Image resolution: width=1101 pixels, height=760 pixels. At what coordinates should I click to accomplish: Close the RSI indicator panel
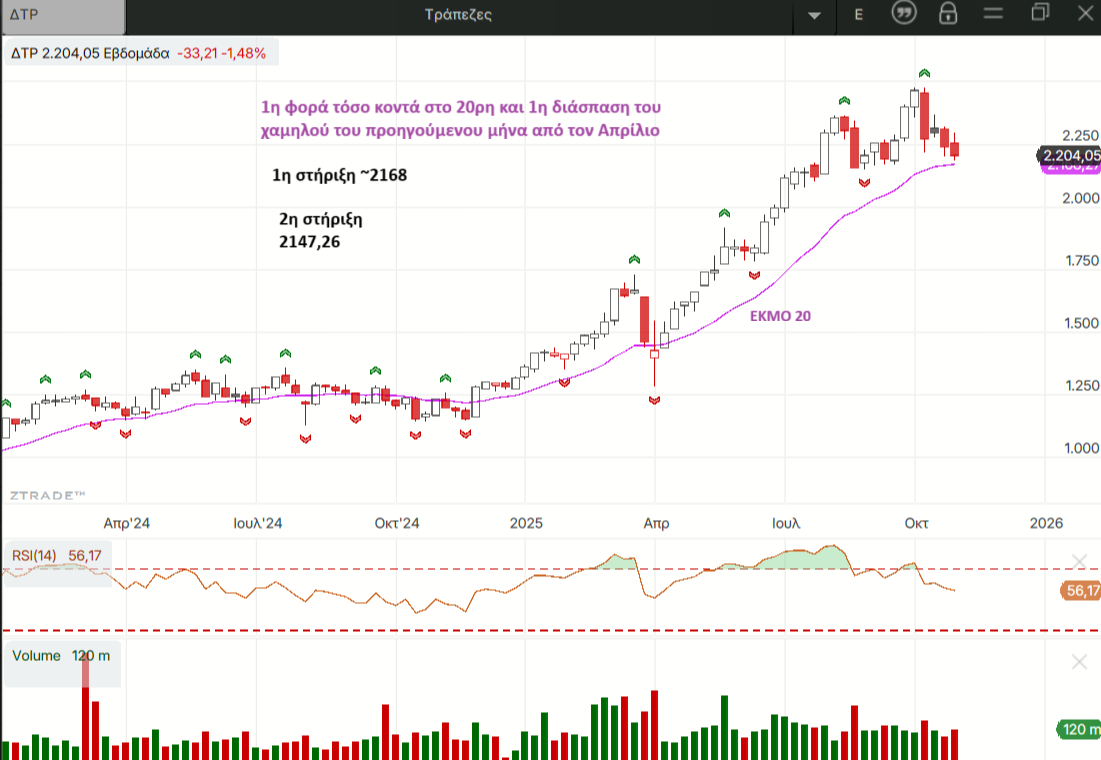pos(1078,560)
